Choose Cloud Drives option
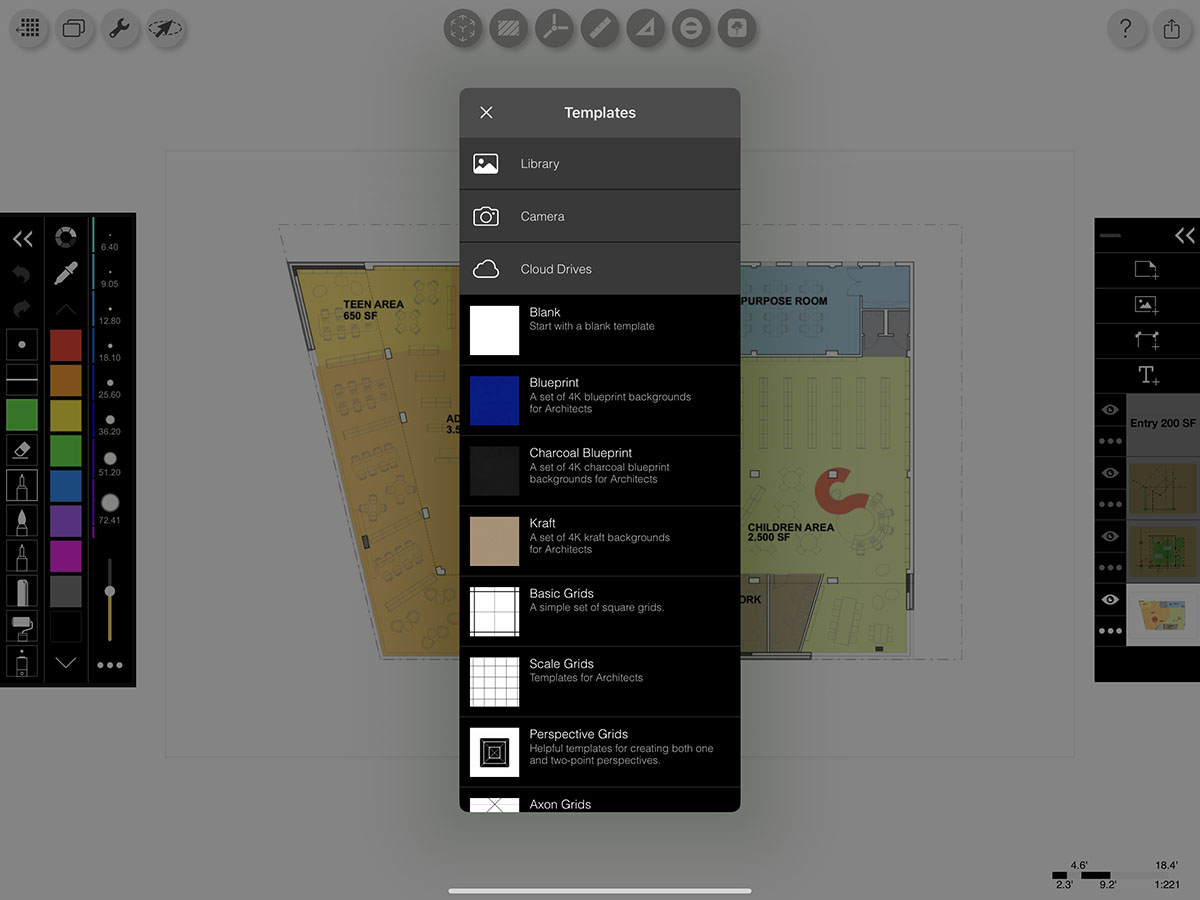The width and height of the screenshot is (1200, 900). pyautogui.click(x=600, y=269)
